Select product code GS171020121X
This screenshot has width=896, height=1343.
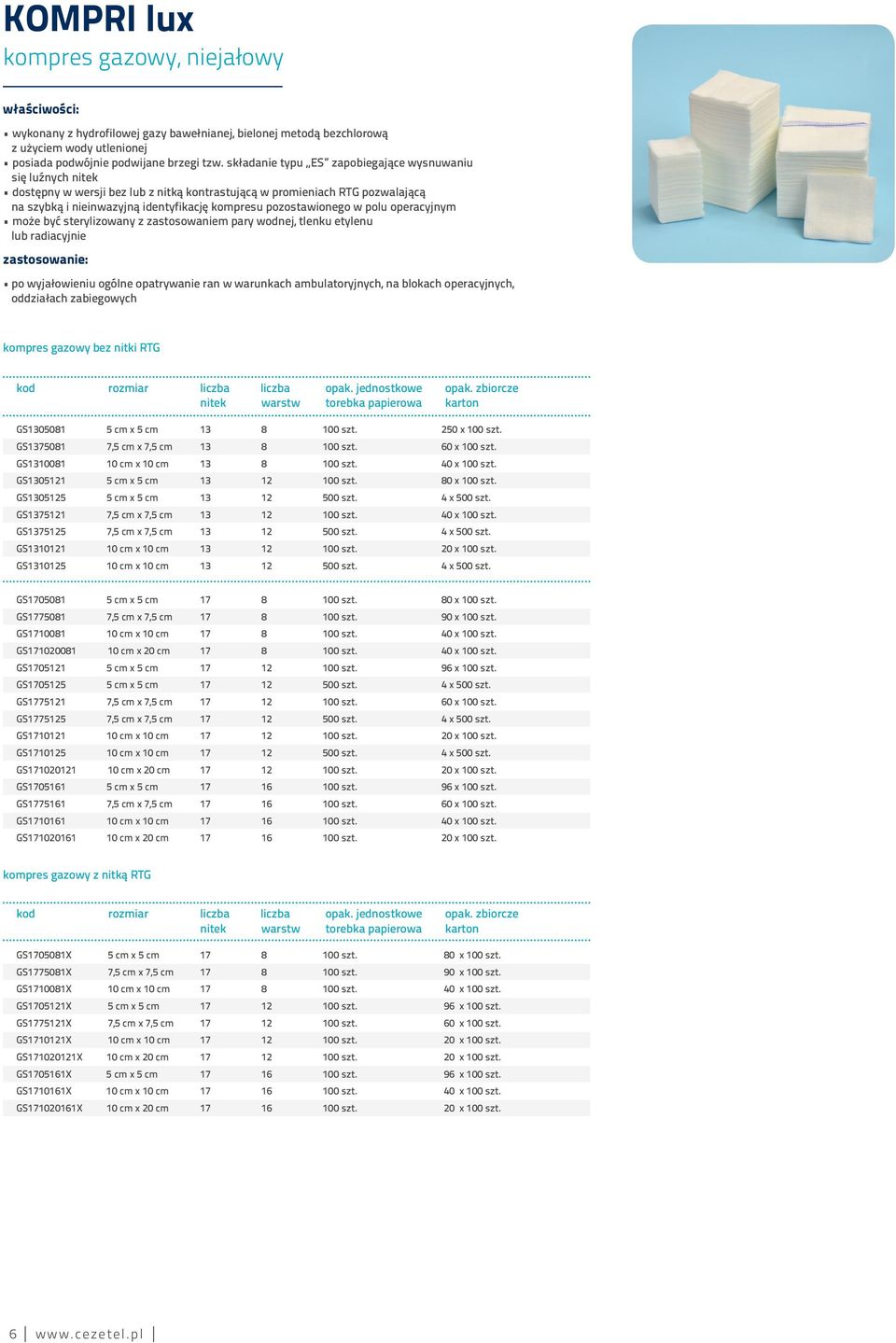[x=49, y=1057]
